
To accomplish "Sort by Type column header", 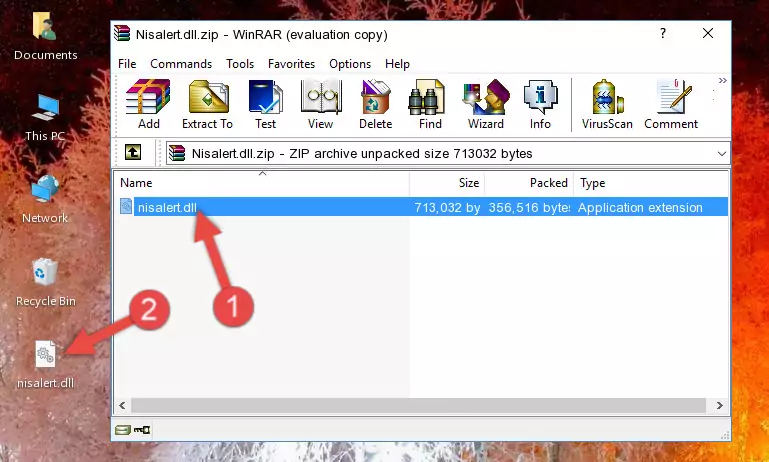I will point(651,182).
